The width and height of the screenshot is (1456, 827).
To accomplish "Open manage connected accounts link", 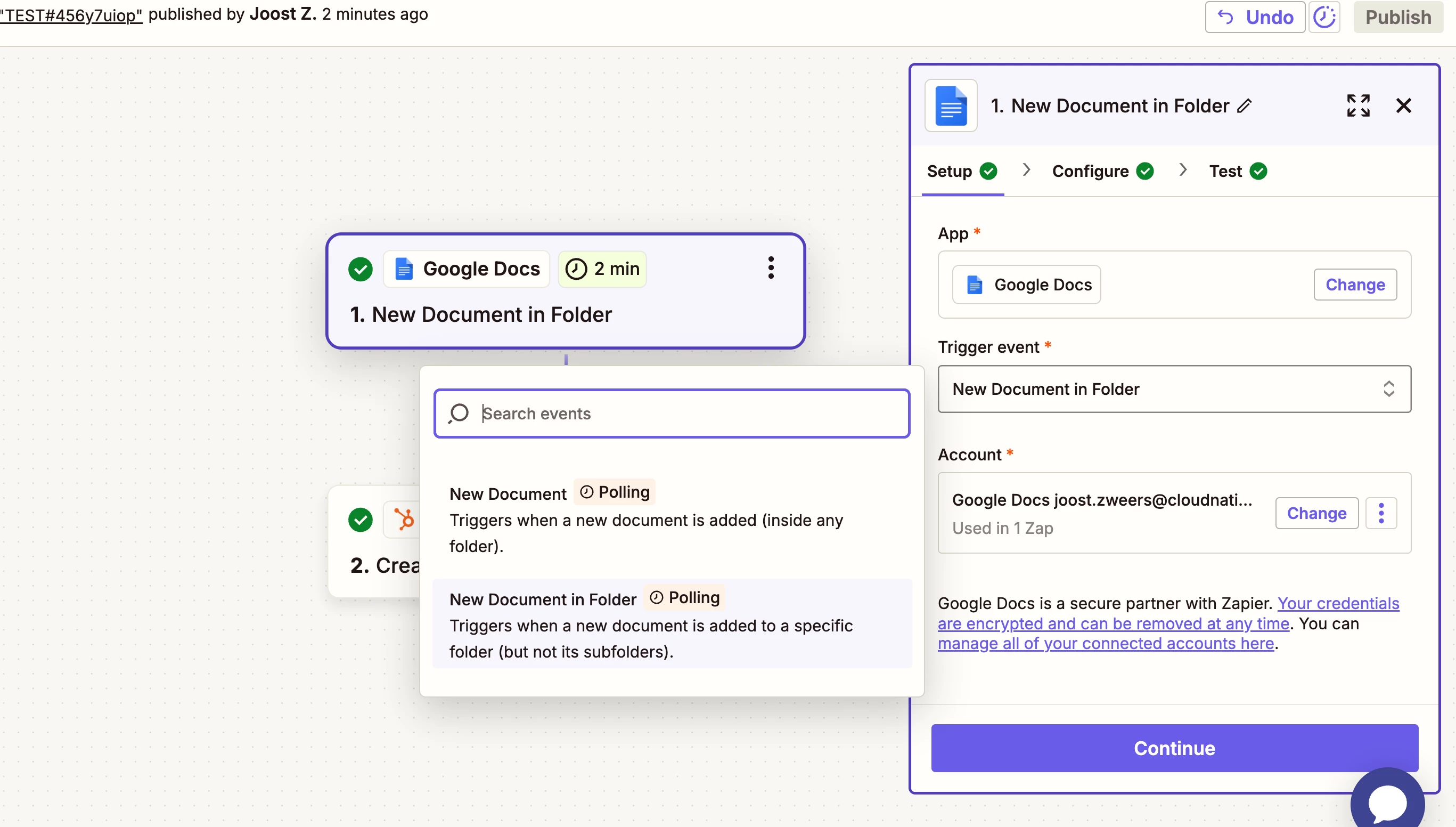I will tap(1106, 644).
